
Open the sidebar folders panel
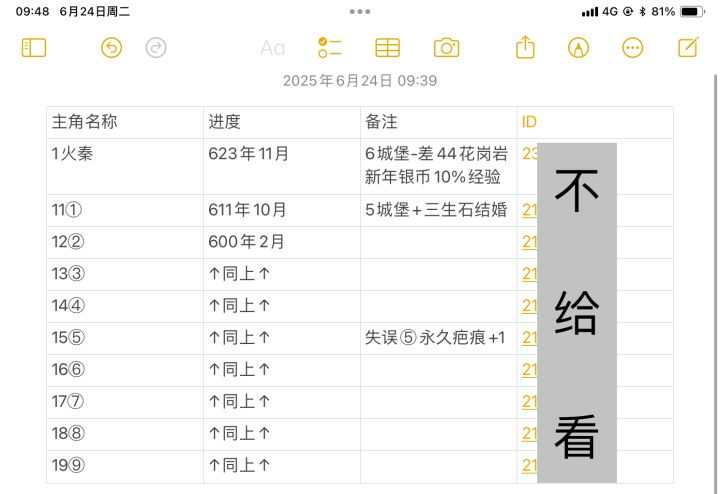click(34, 48)
